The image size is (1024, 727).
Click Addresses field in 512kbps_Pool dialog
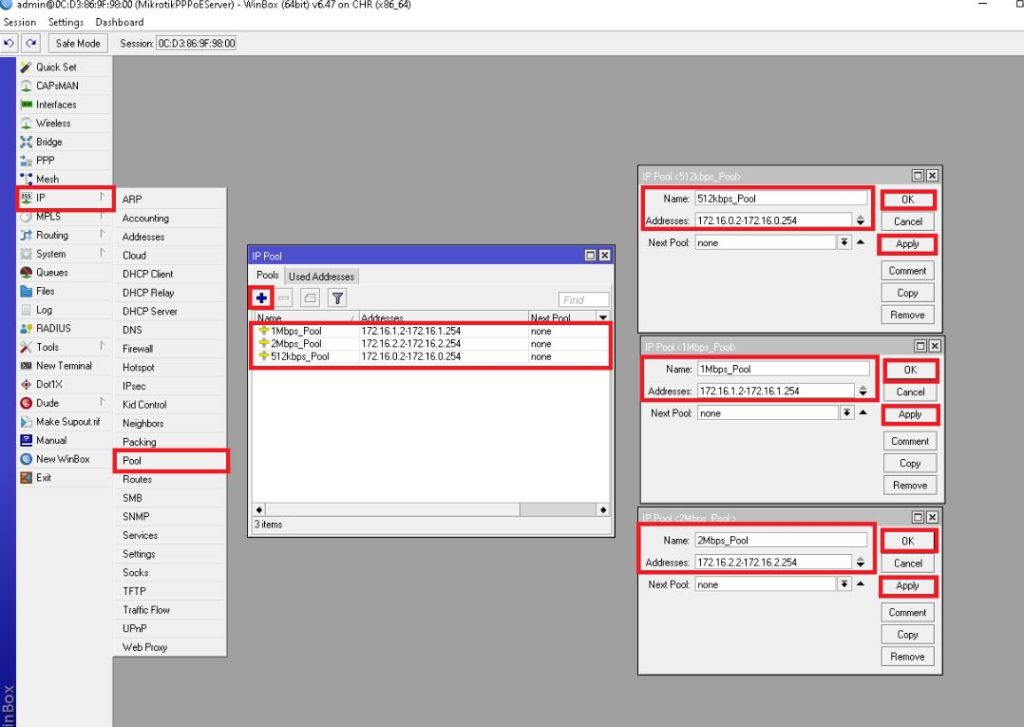pyautogui.click(x=774, y=220)
